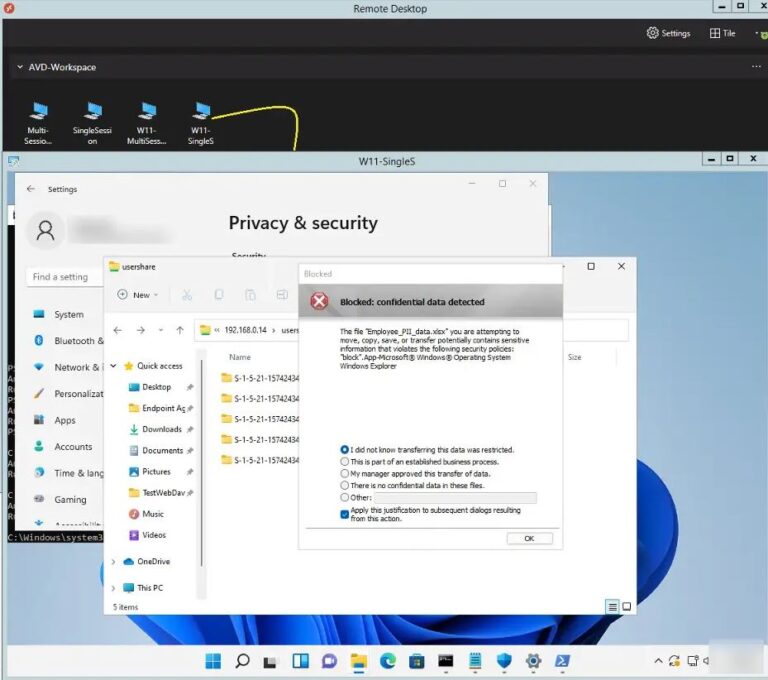This screenshot has height=680, width=768.
Task: Open the AVD-Workspace more options ellipsis
Action: 756,67
